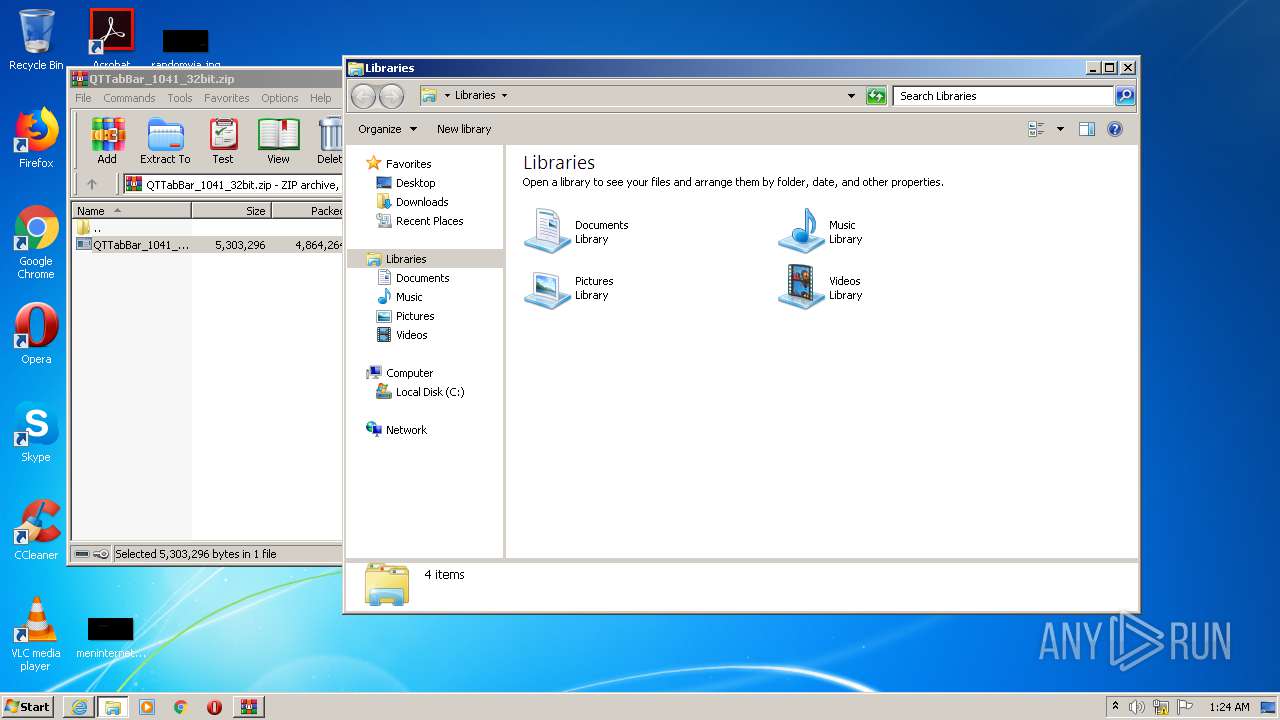Select the parent folder '..' row
The image size is (1280, 720).
(x=208, y=228)
